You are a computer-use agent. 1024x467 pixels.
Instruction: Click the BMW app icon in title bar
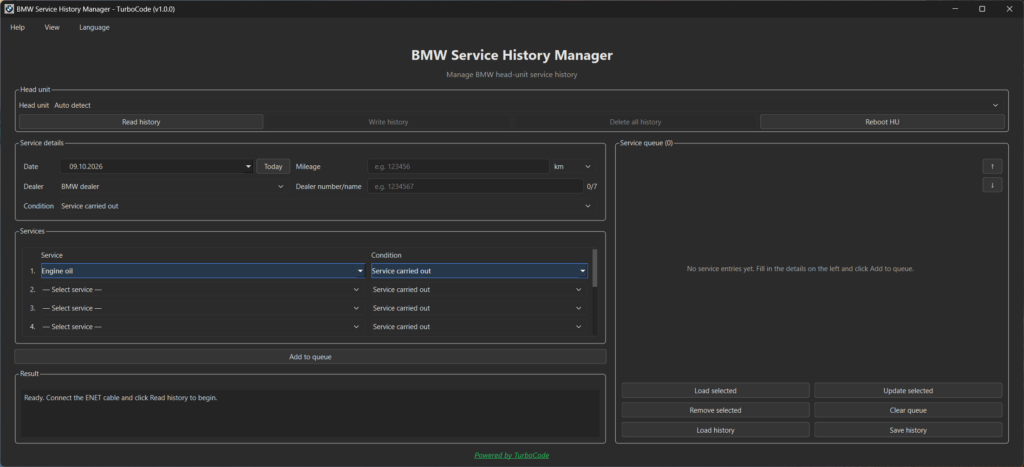click(9, 9)
